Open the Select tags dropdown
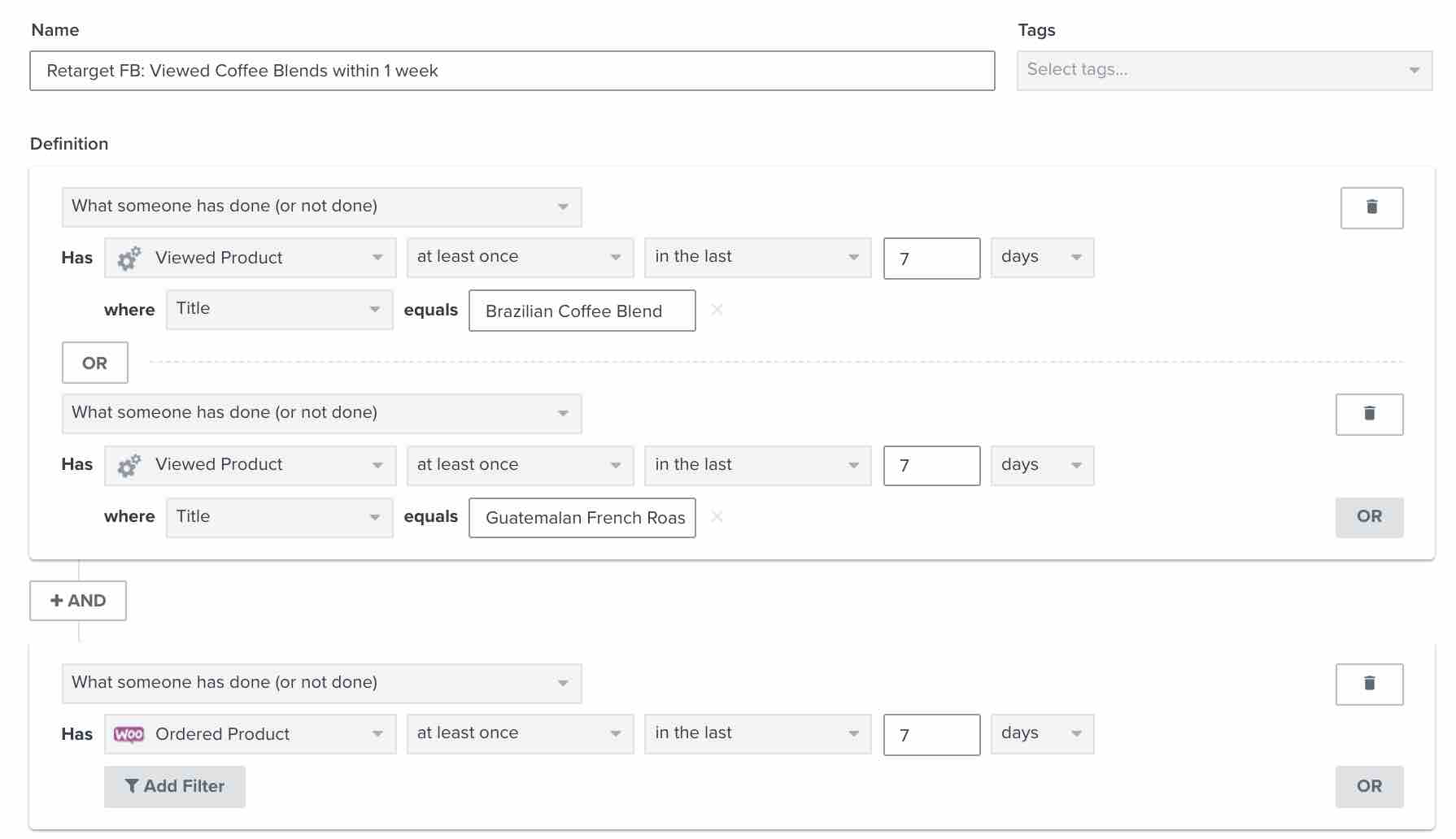This screenshot has width=1456, height=839. coord(1223,70)
